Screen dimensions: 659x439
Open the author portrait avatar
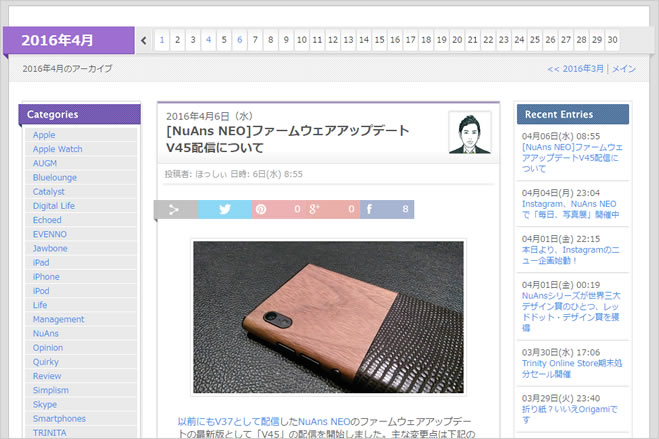click(x=469, y=132)
